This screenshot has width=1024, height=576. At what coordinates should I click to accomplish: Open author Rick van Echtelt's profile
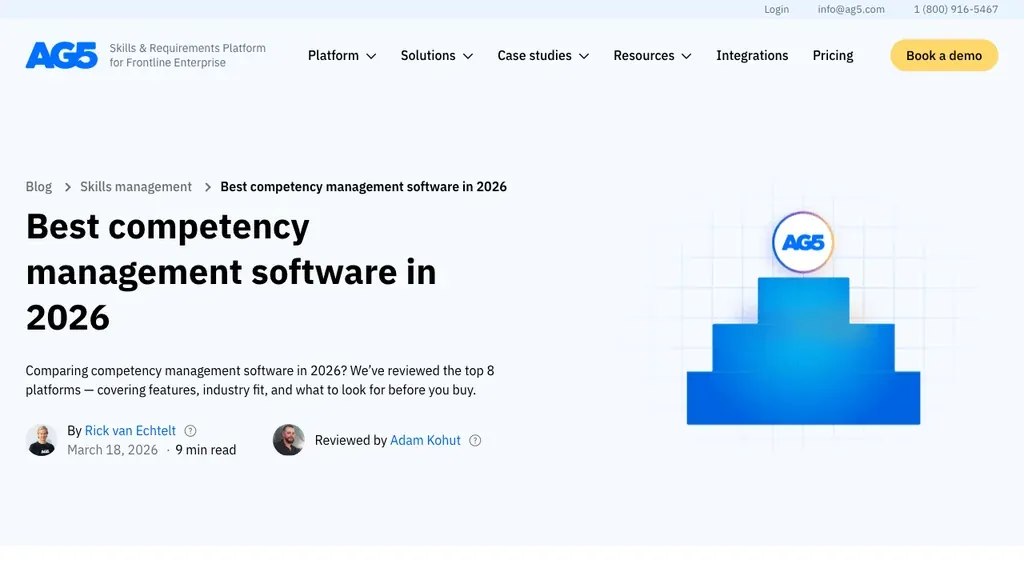[130, 430]
